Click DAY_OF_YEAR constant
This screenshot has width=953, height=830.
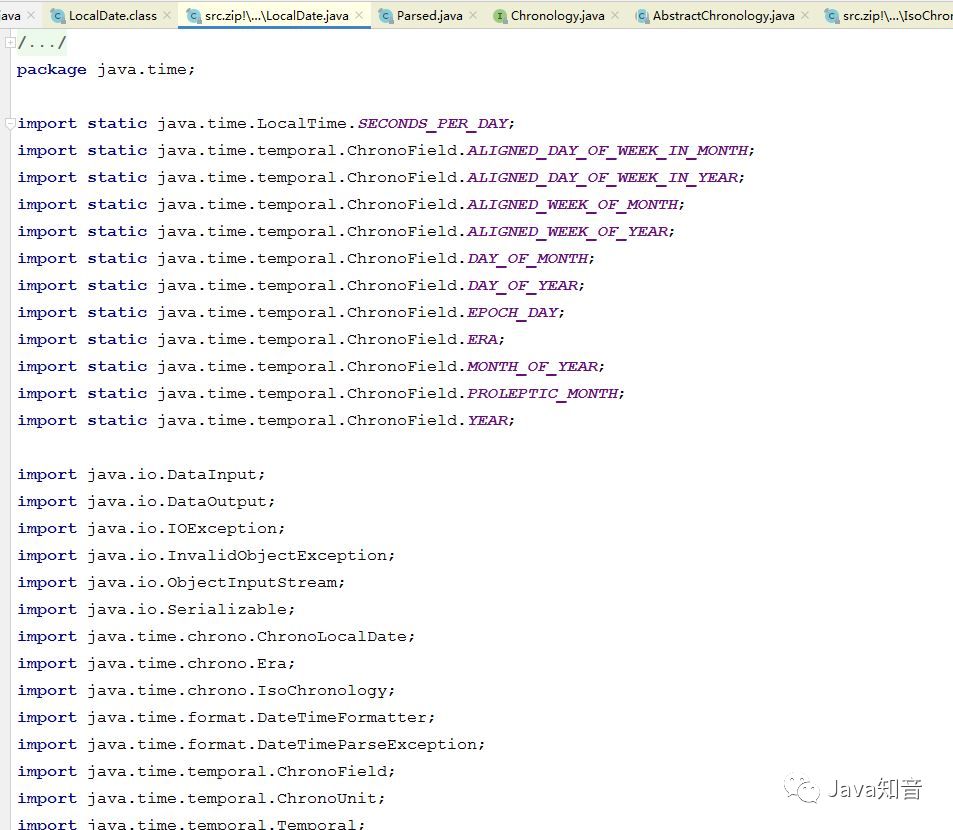point(523,286)
